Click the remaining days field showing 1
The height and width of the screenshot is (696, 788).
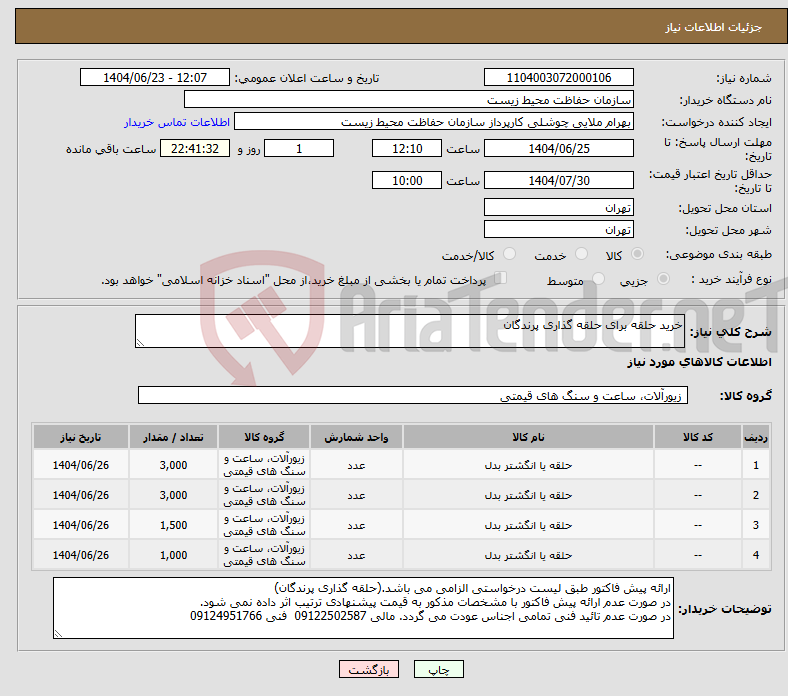(x=299, y=148)
